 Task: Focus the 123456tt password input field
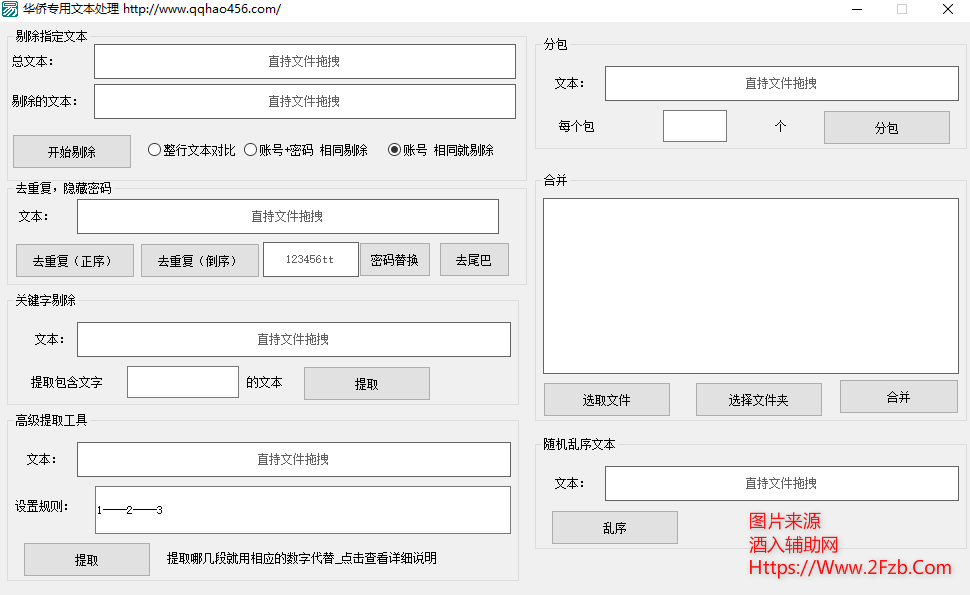pyautogui.click(x=310, y=259)
